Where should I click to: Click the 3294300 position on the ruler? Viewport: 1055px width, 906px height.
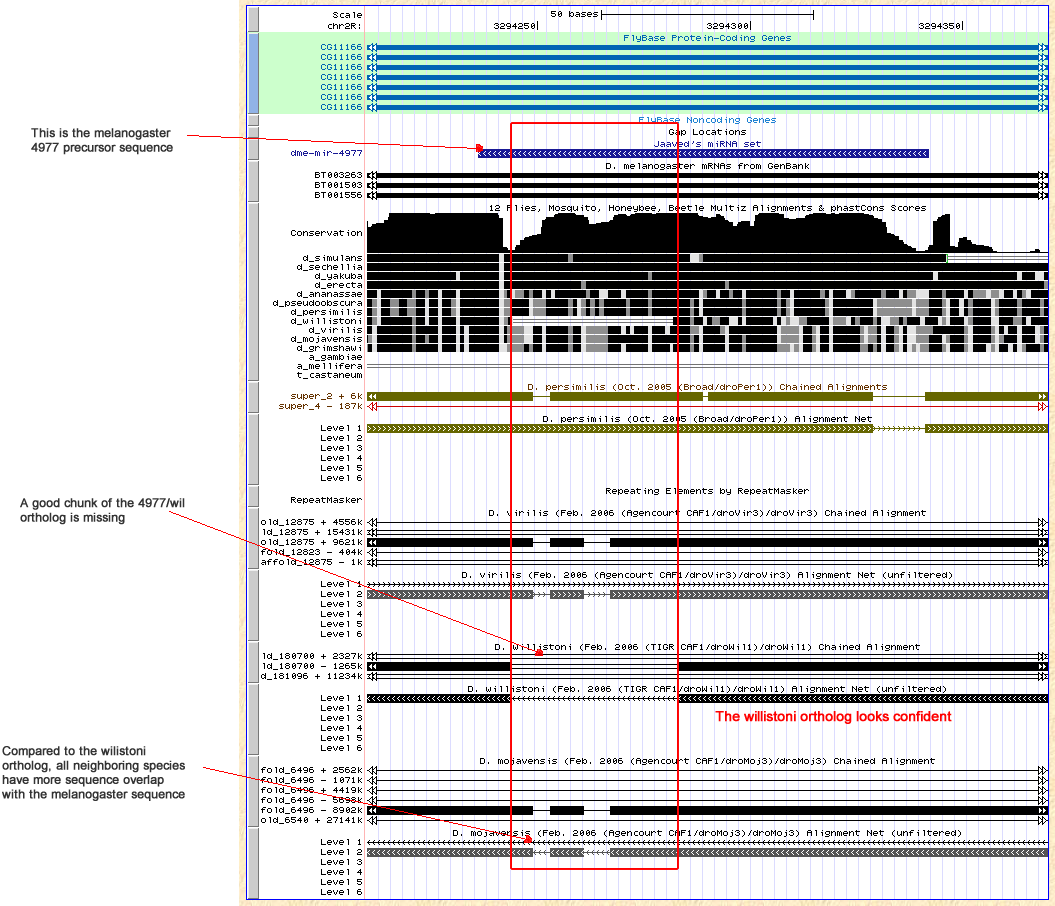point(728,25)
